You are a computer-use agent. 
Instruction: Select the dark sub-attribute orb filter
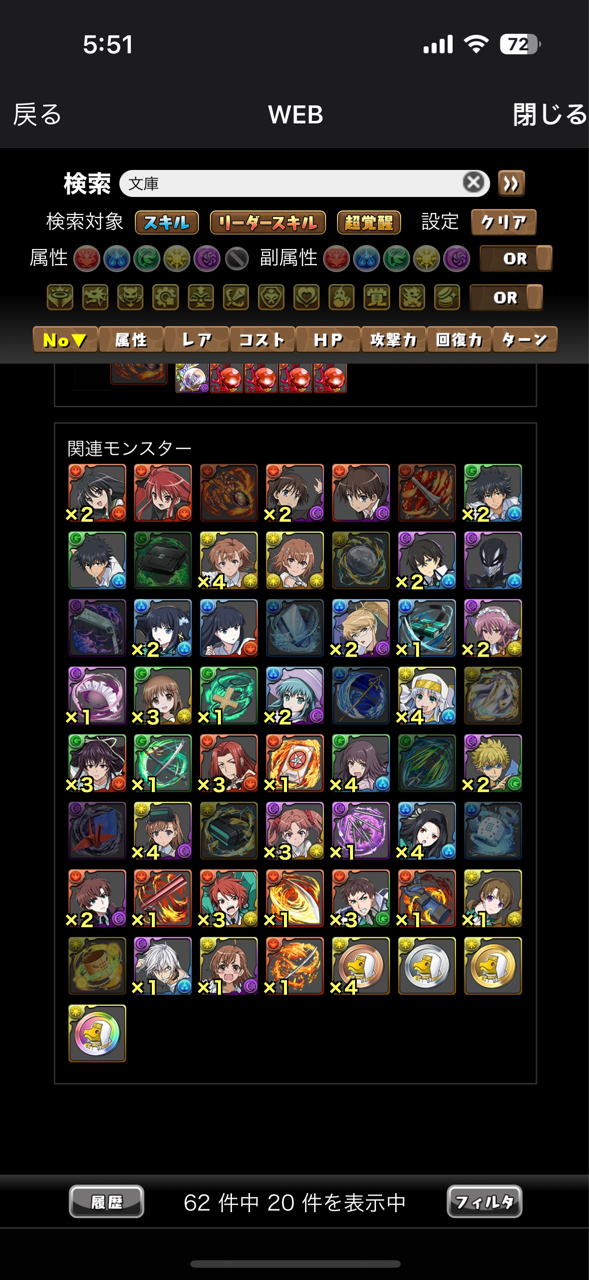point(456,258)
